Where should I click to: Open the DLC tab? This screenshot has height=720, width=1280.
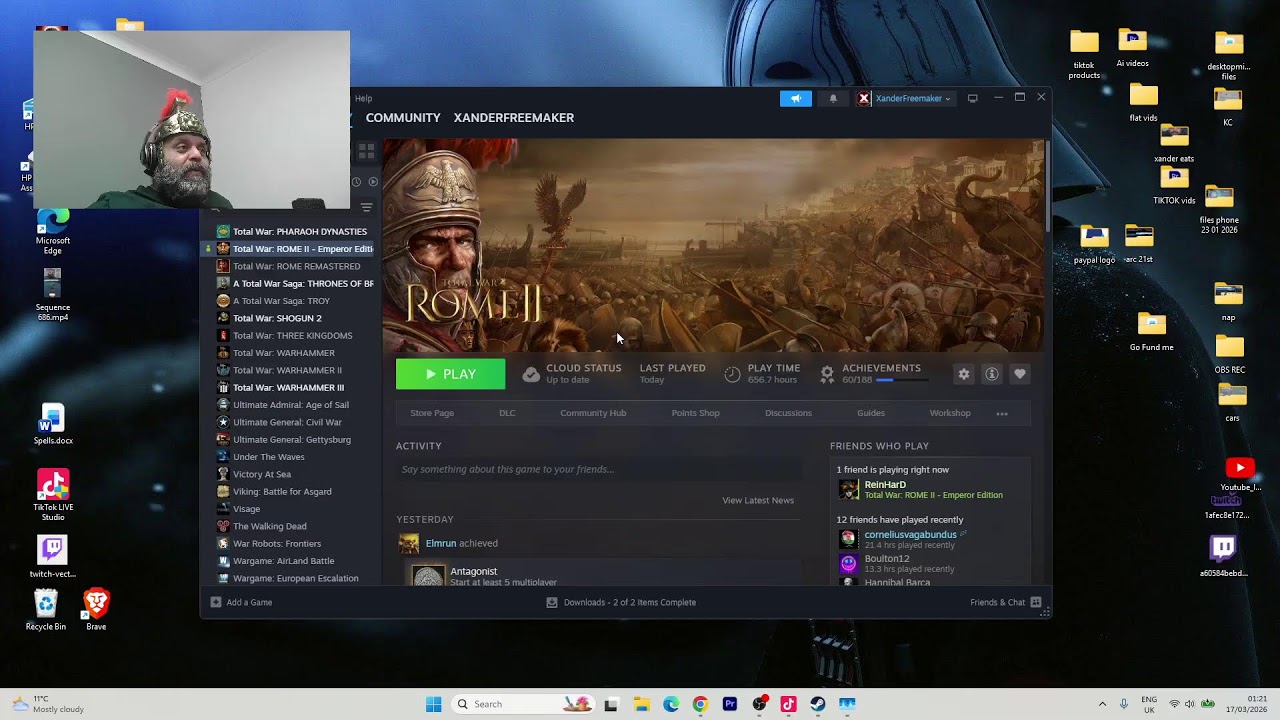click(507, 413)
